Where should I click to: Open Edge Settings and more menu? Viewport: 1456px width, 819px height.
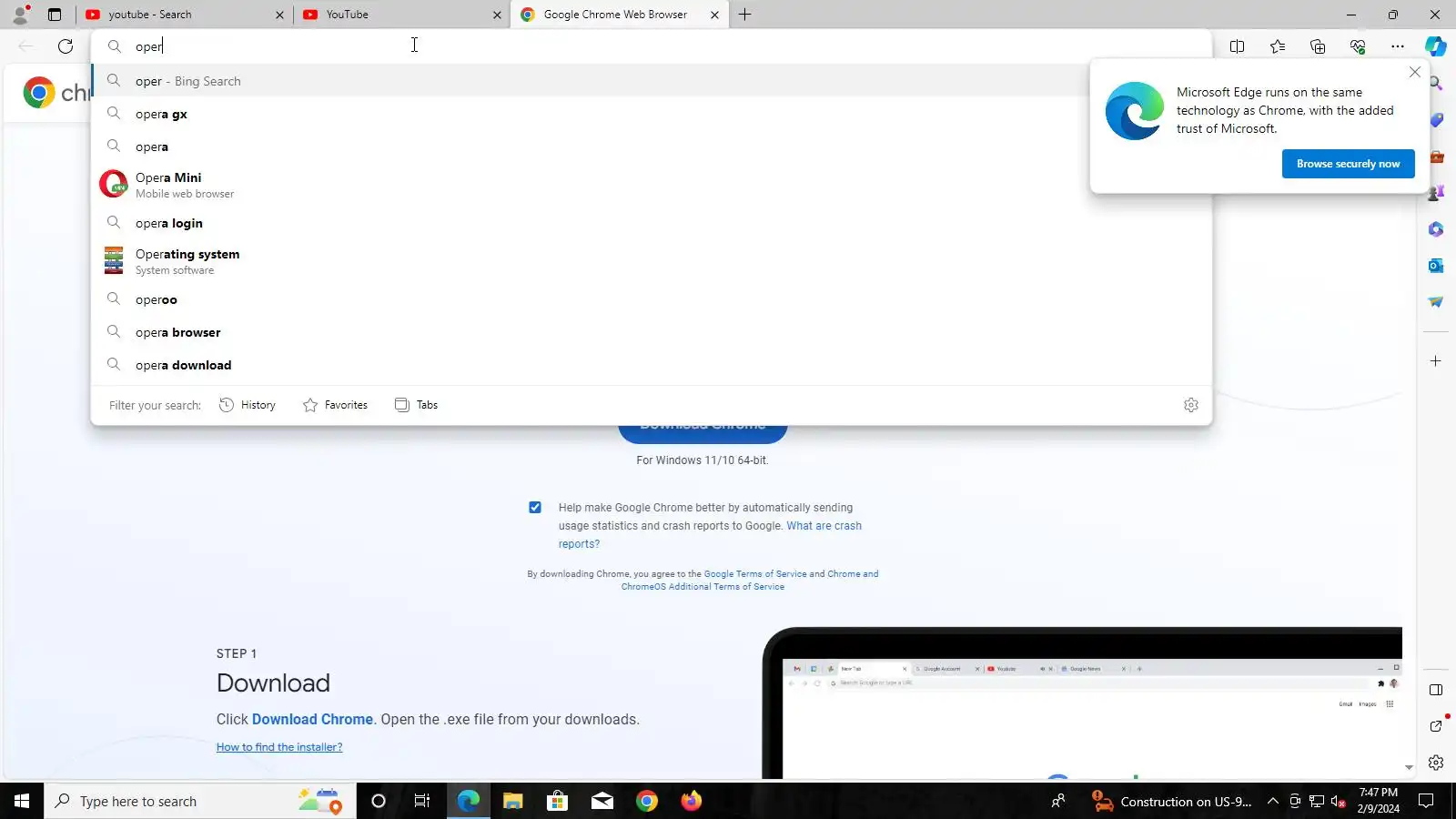(1398, 46)
